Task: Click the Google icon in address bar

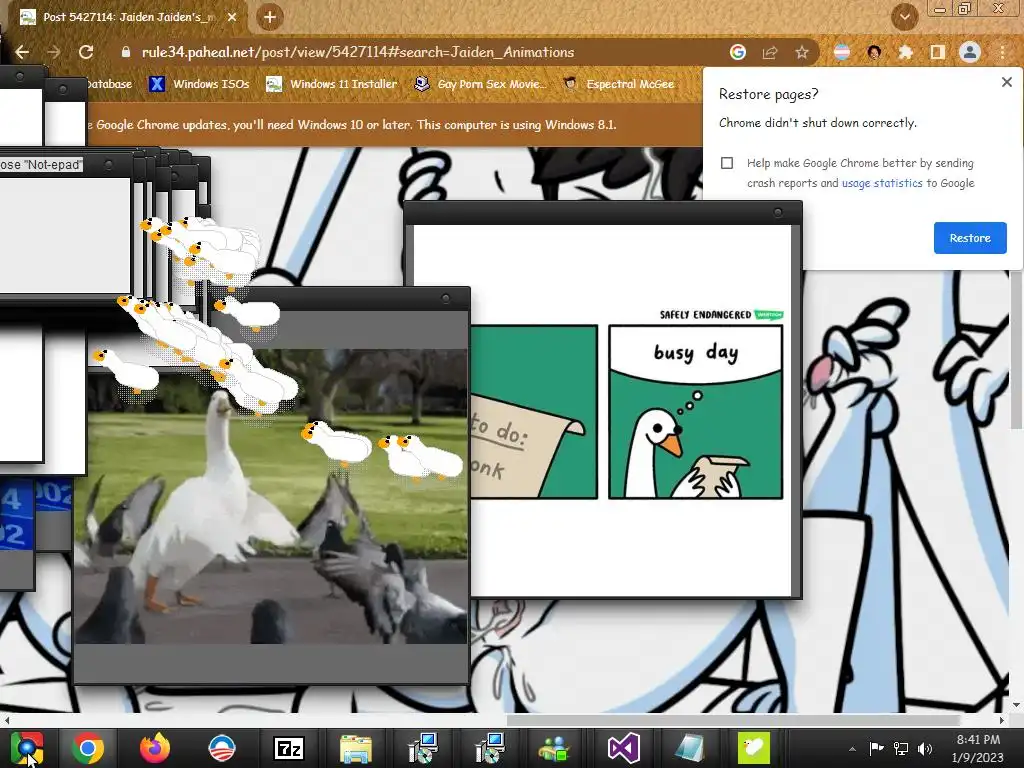Action: (738, 52)
